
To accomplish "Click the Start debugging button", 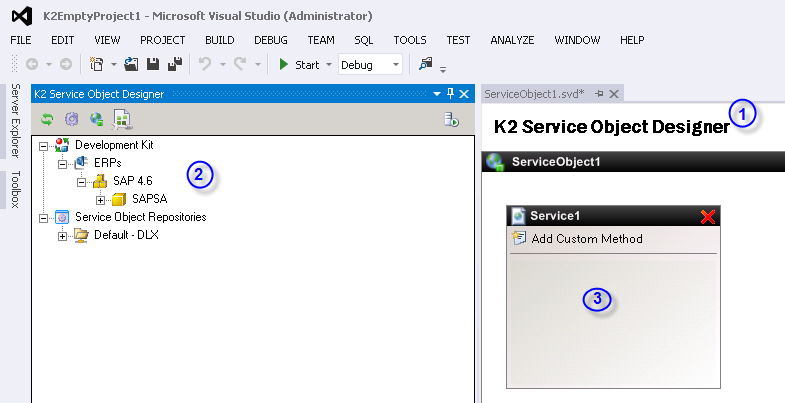I will (x=299, y=65).
